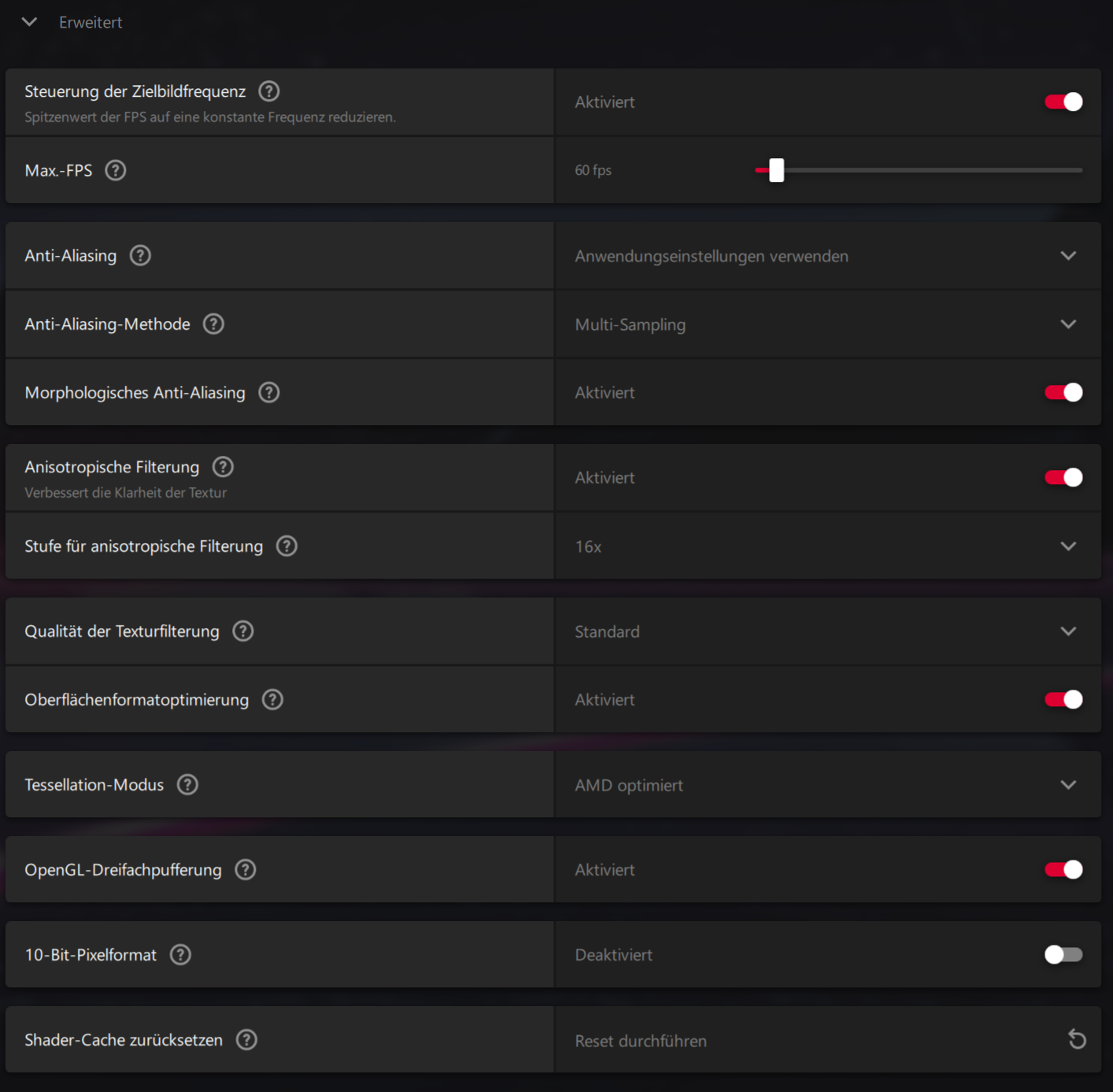Open help for Anti-Aliasing-Methode
The image size is (1113, 1092).
tap(213, 324)
